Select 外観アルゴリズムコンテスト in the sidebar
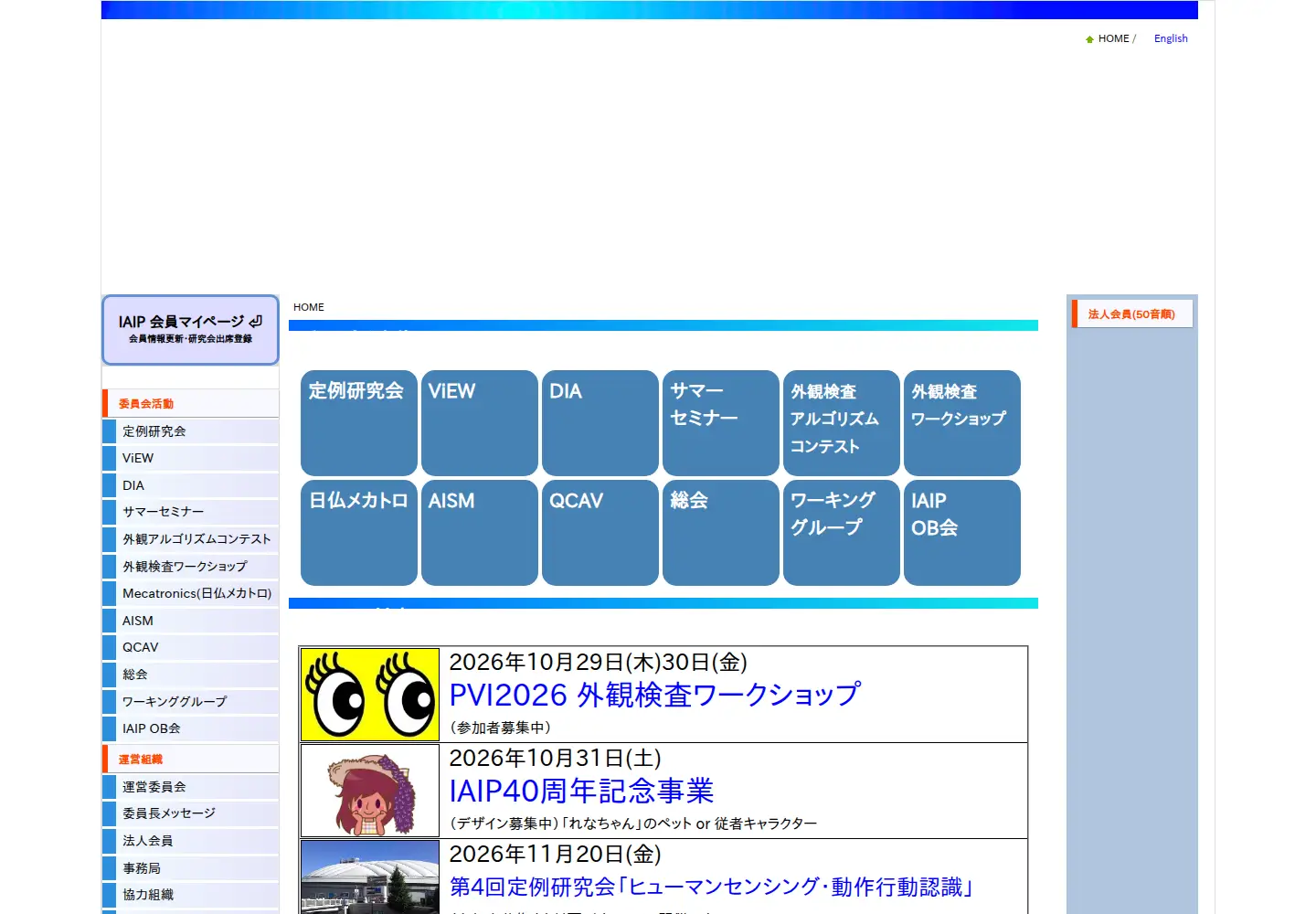 pos(191,539)
